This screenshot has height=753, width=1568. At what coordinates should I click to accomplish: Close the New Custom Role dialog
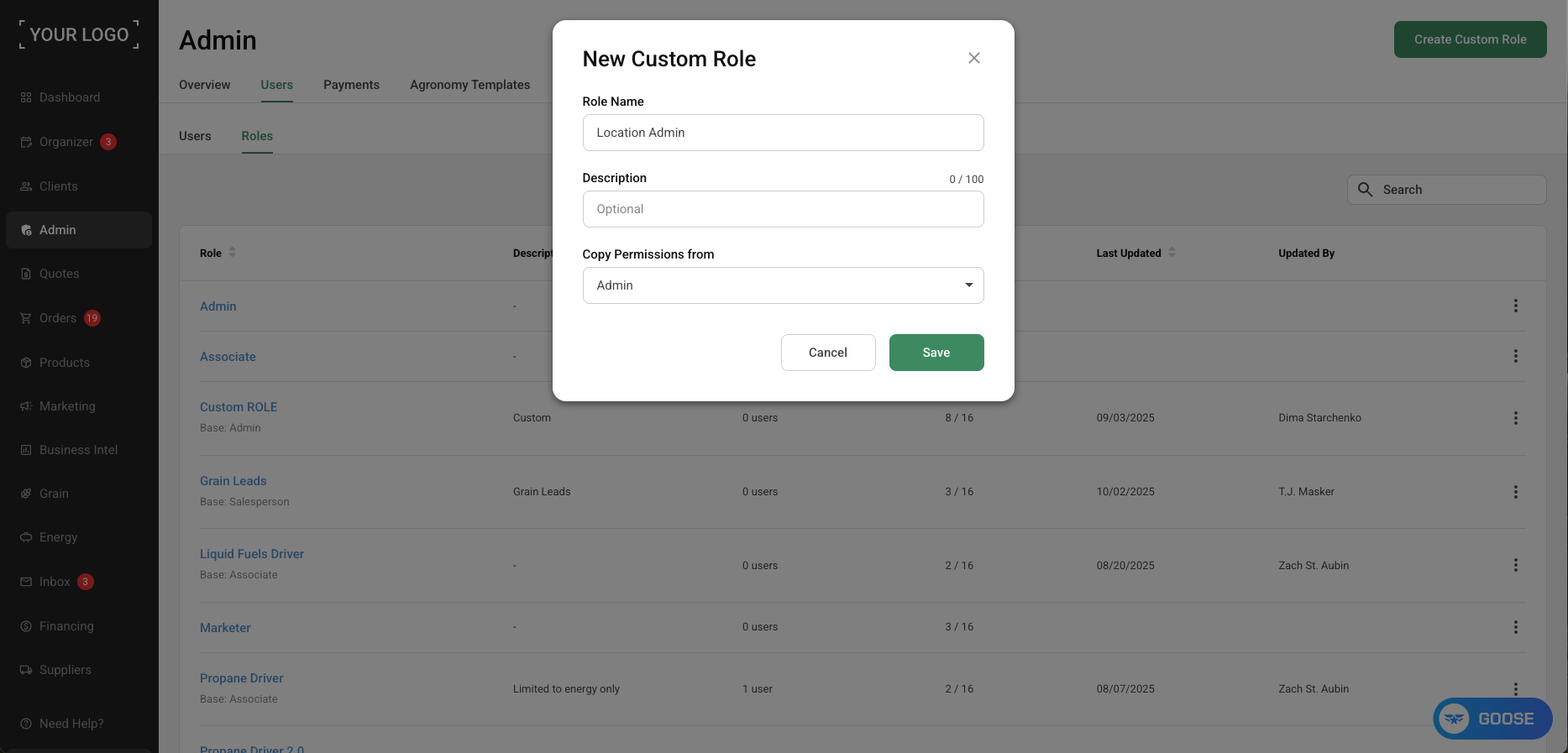[974, 58]
